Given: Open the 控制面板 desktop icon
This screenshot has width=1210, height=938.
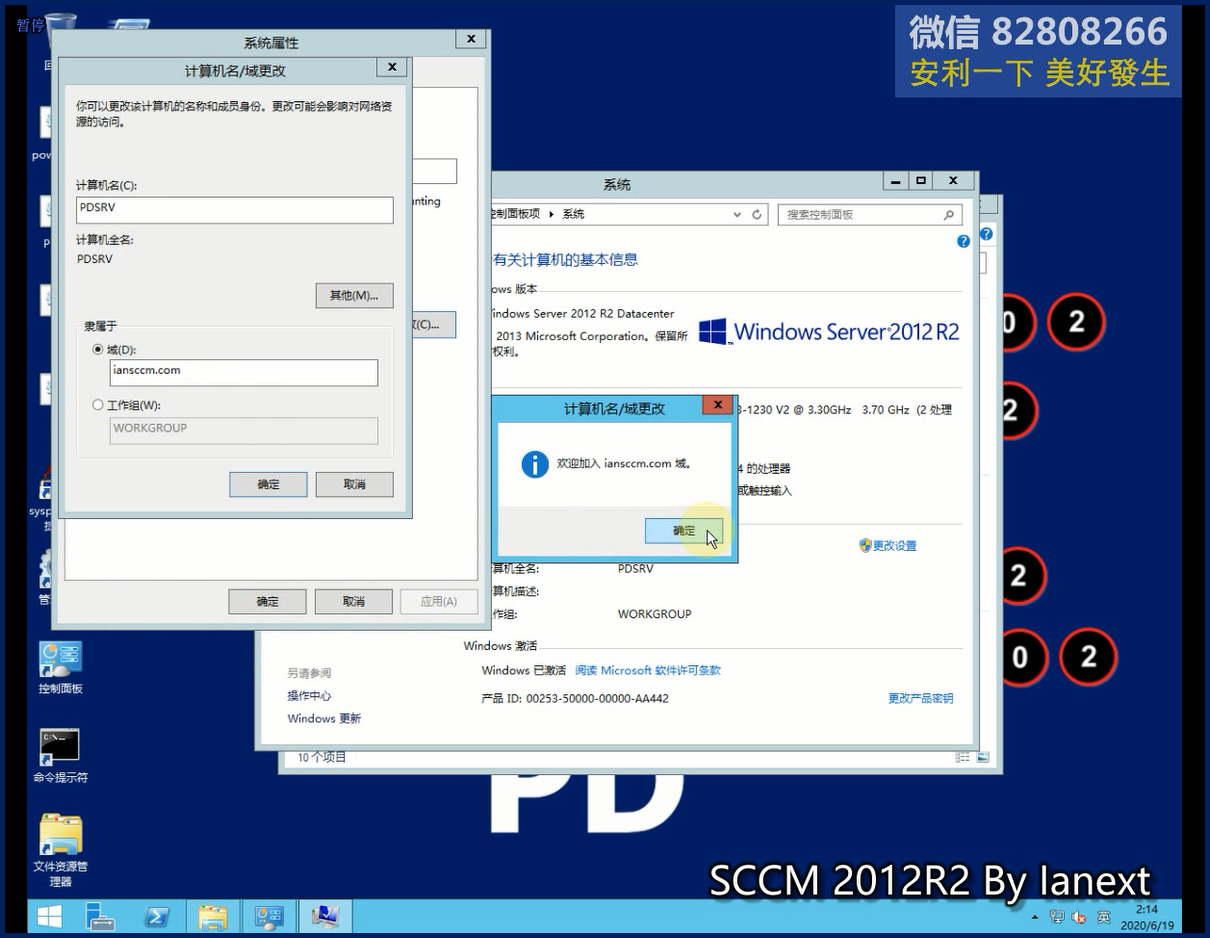Looking at the screenshot, I should tap(60, 668).
